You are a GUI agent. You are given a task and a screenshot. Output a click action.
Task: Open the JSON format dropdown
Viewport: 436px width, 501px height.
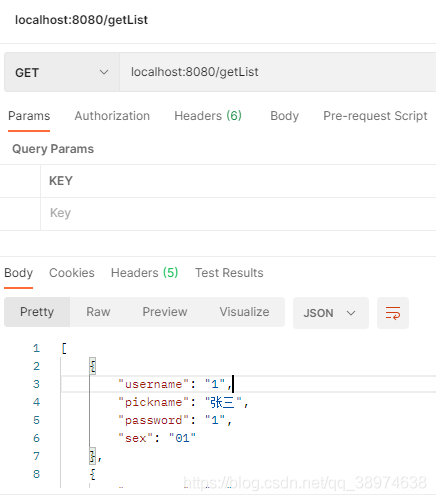click(x=331, y=313)
